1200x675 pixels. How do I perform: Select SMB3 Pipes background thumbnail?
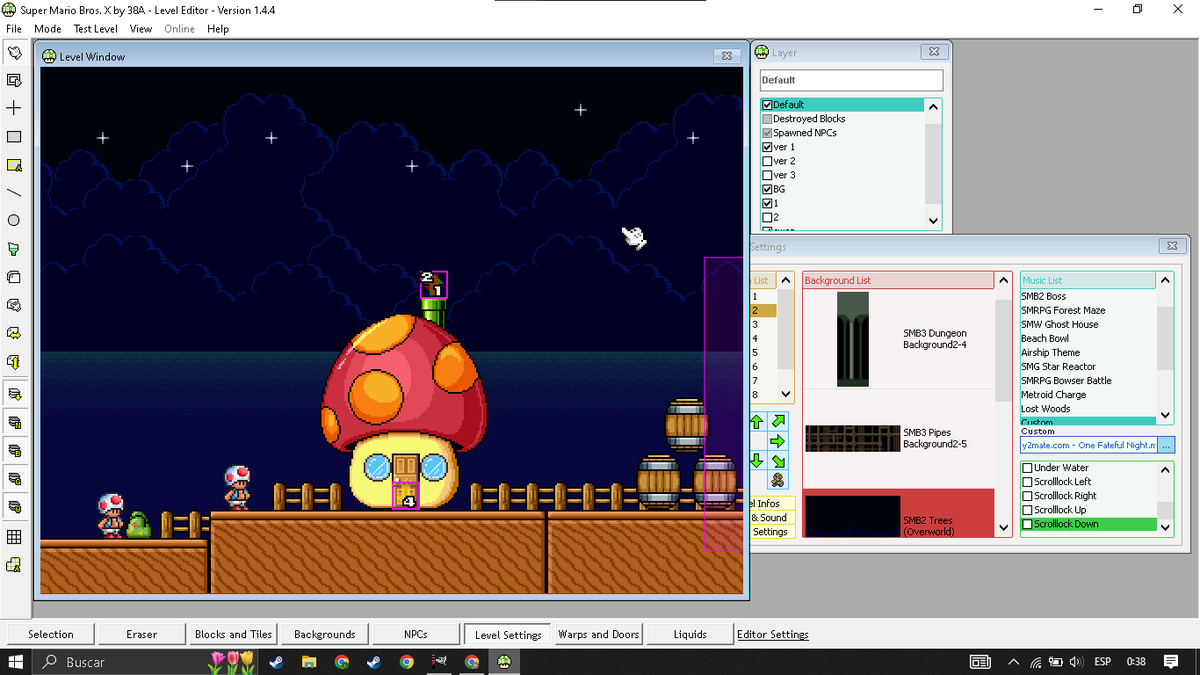[x=851, y=438]
